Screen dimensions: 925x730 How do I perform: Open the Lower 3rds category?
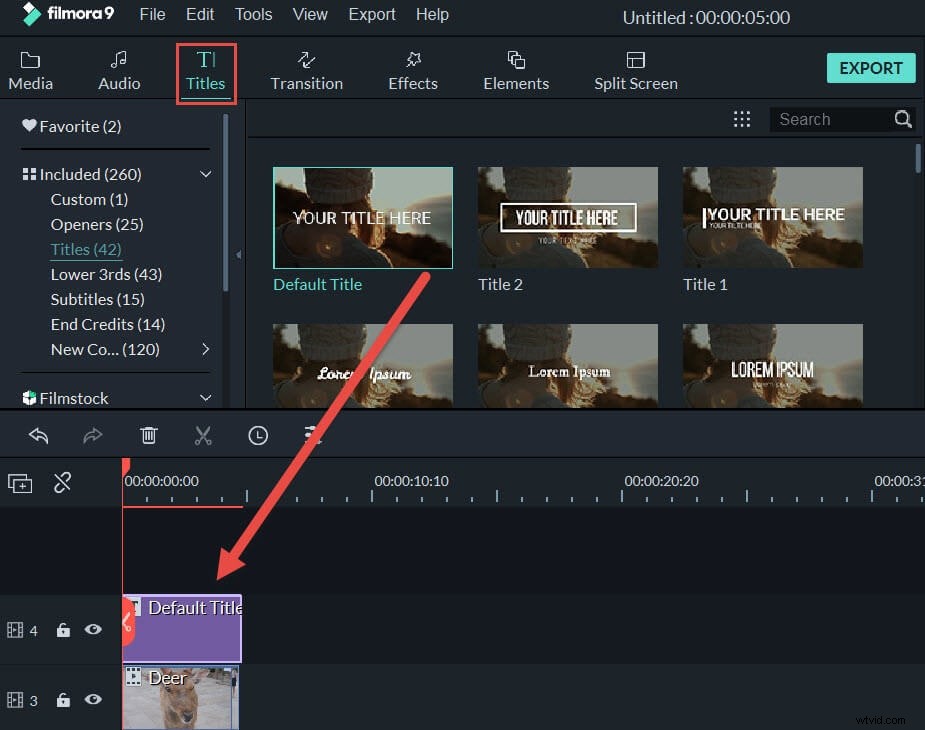(x=105, y=274)
